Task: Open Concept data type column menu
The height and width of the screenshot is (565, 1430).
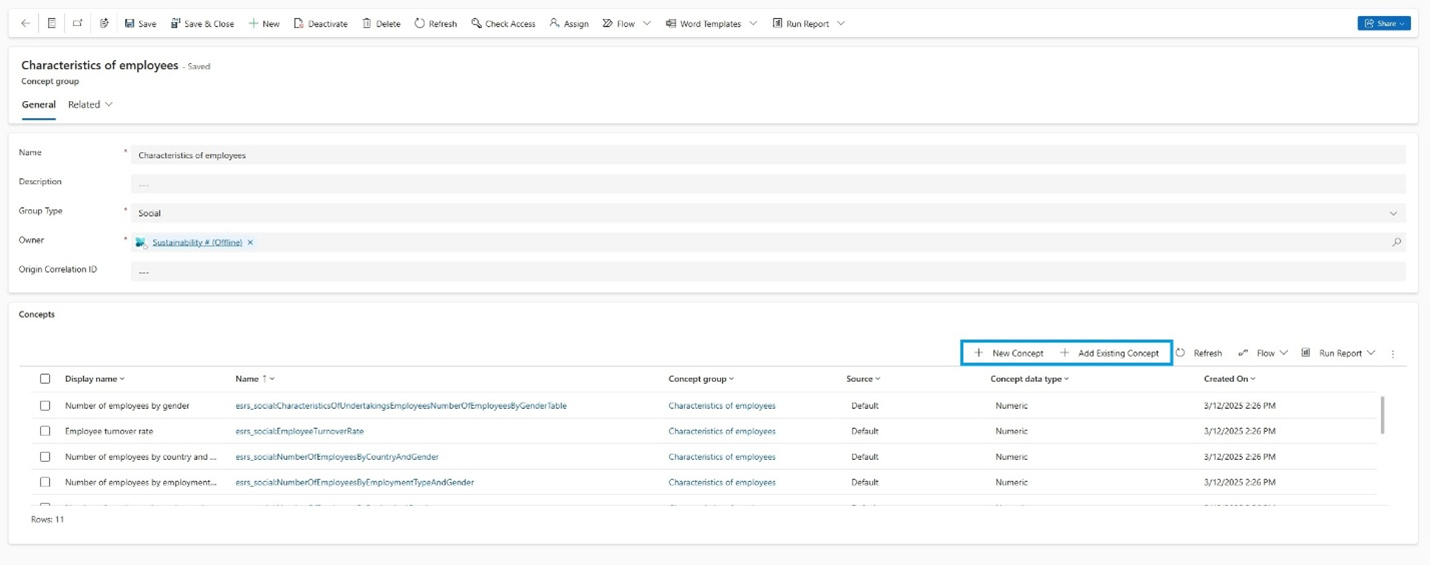Action: click(1030, 379)
